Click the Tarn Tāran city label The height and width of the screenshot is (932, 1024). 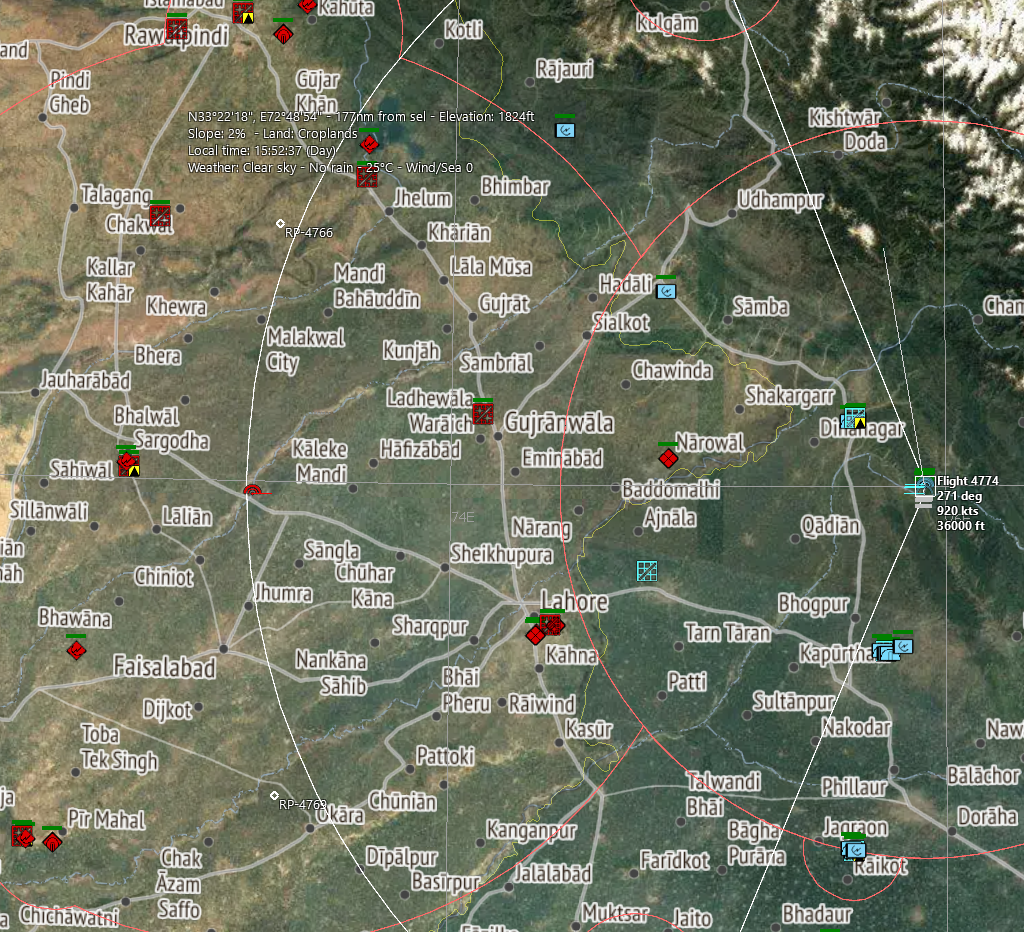tap(728, 633)
